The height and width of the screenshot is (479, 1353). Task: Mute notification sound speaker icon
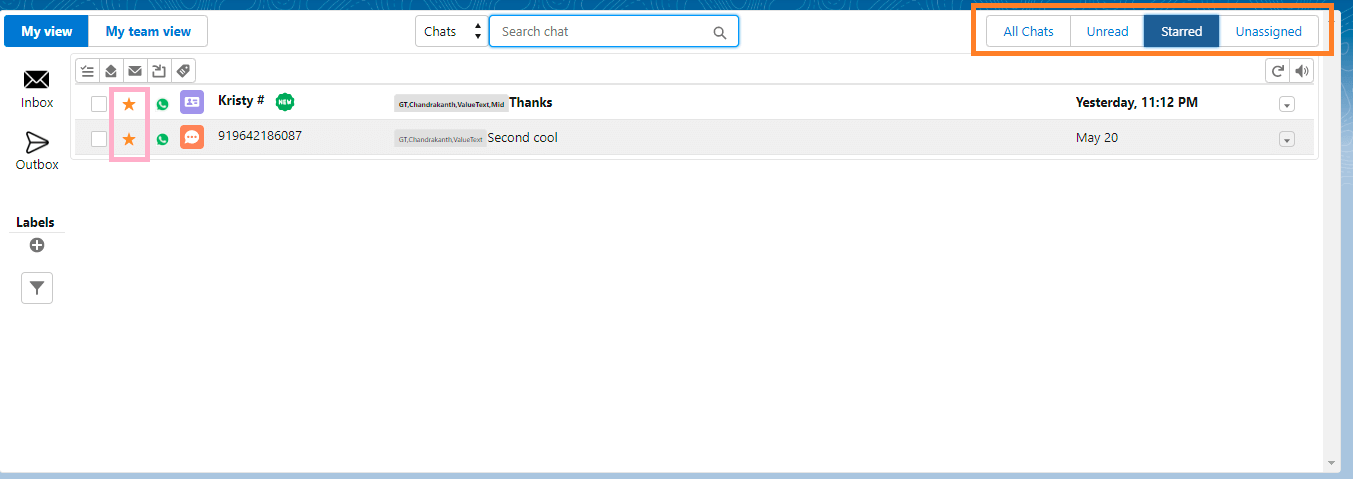[1301, 71]
